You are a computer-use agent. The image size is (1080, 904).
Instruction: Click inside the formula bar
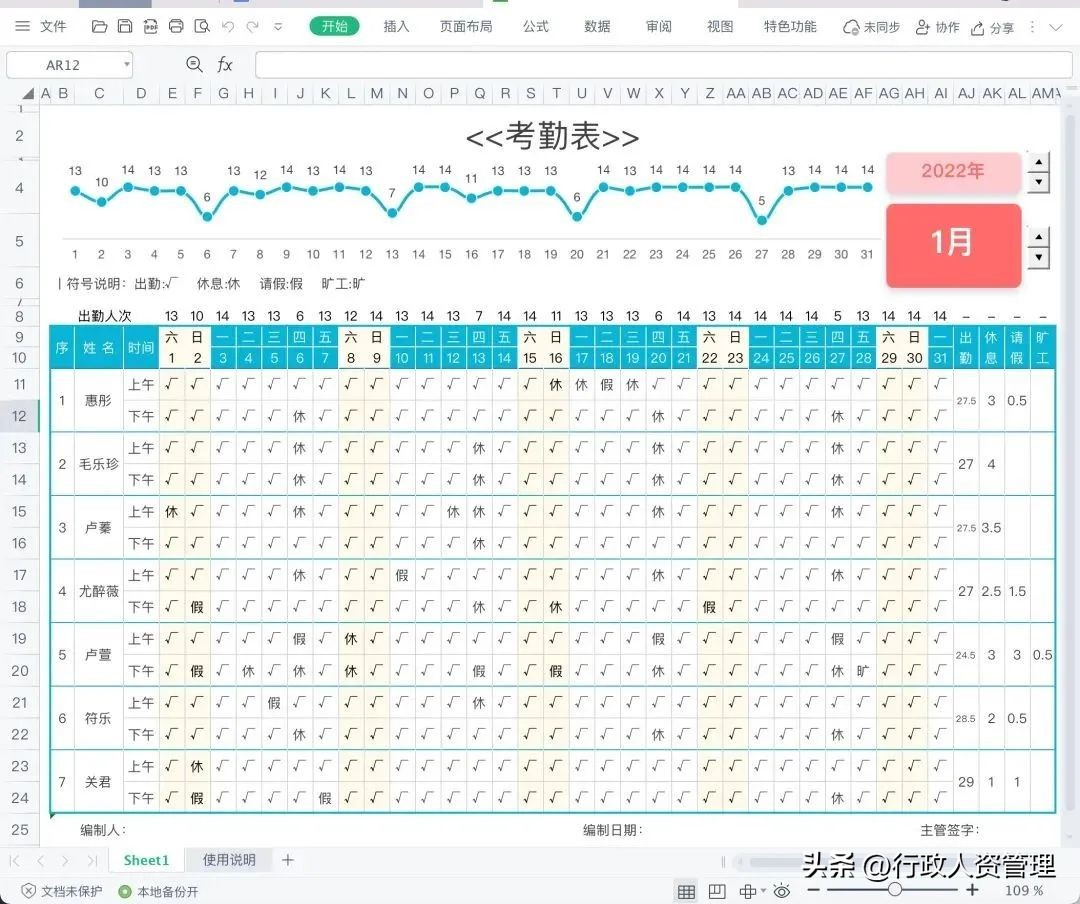point(650,64)
